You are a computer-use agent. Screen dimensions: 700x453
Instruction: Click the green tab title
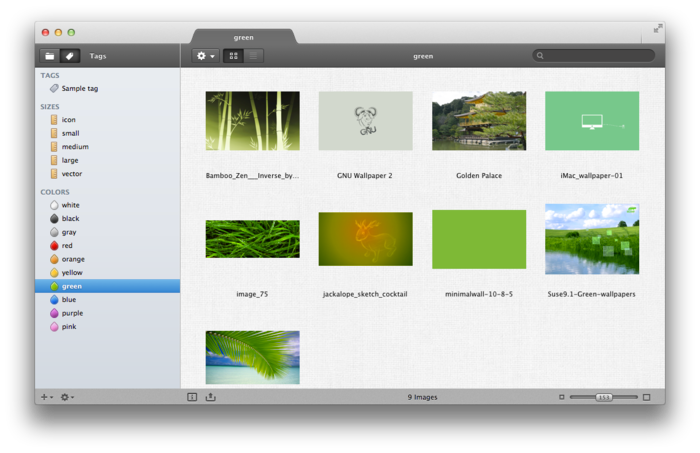244,37
